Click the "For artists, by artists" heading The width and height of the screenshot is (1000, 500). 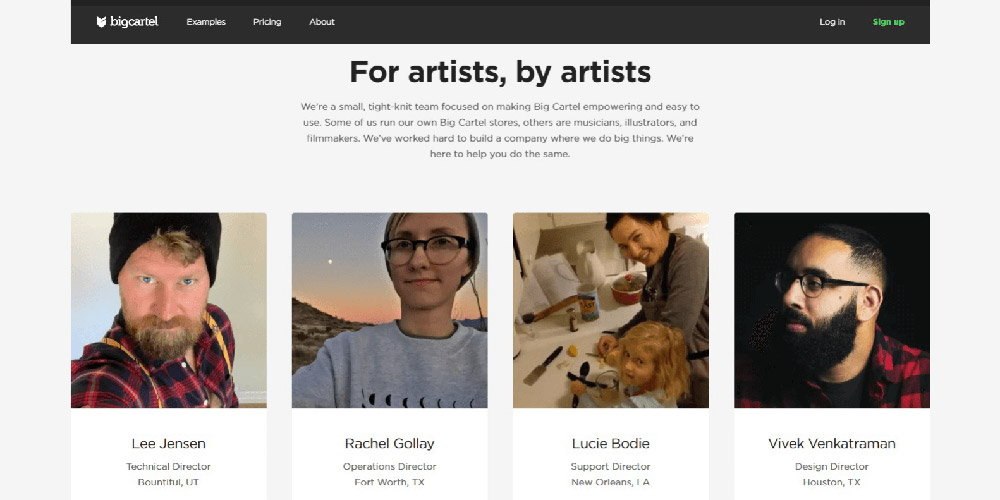pyautogui.click(x=500, y=72)
